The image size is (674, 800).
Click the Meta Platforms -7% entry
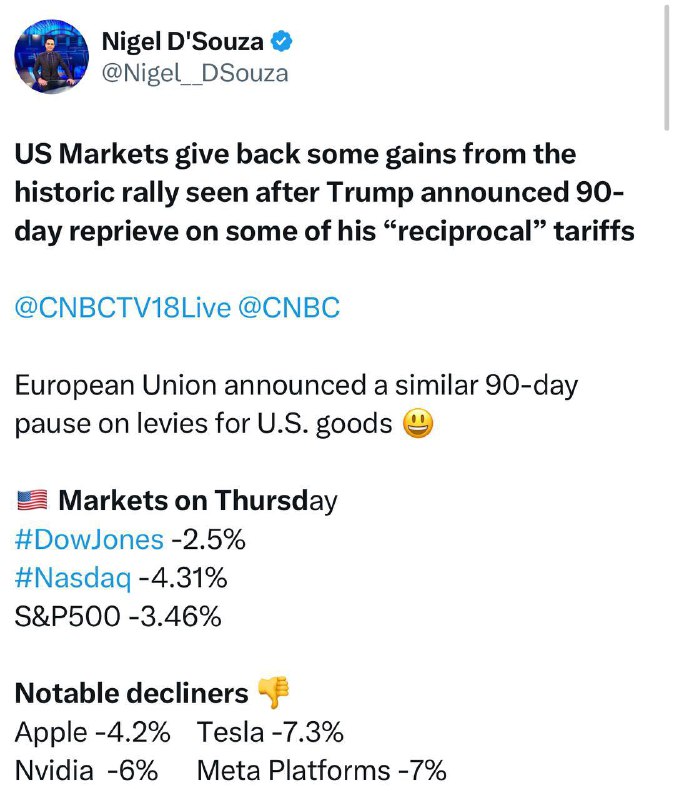point(321,770)
